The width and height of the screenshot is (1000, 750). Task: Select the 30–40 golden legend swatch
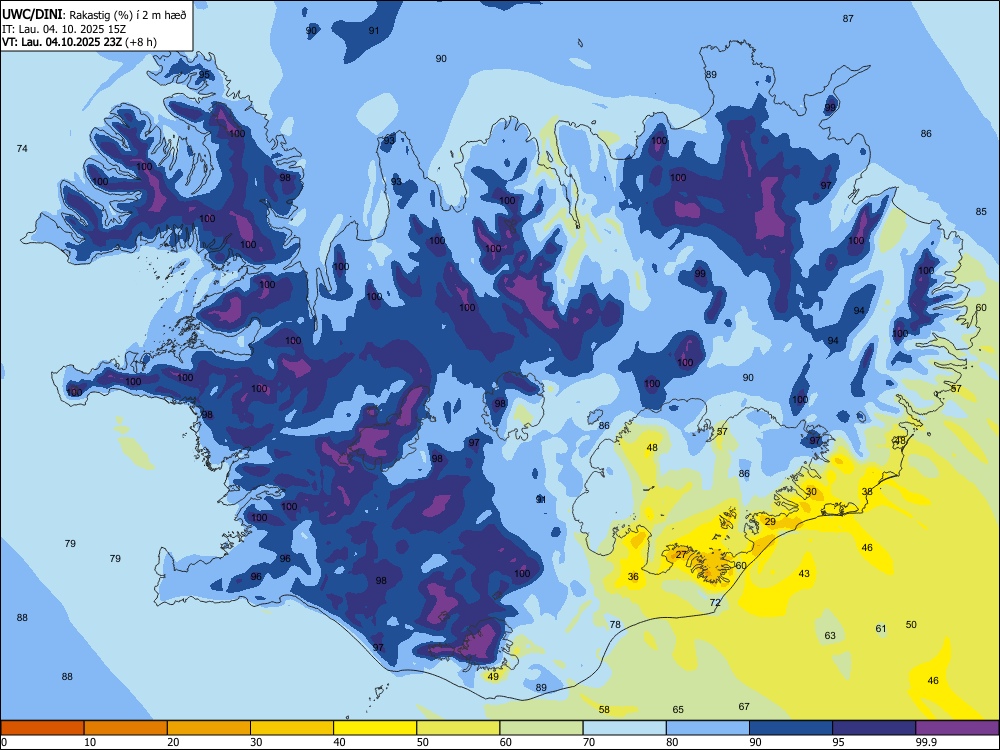pyautogui.click(x=292, y=728)
